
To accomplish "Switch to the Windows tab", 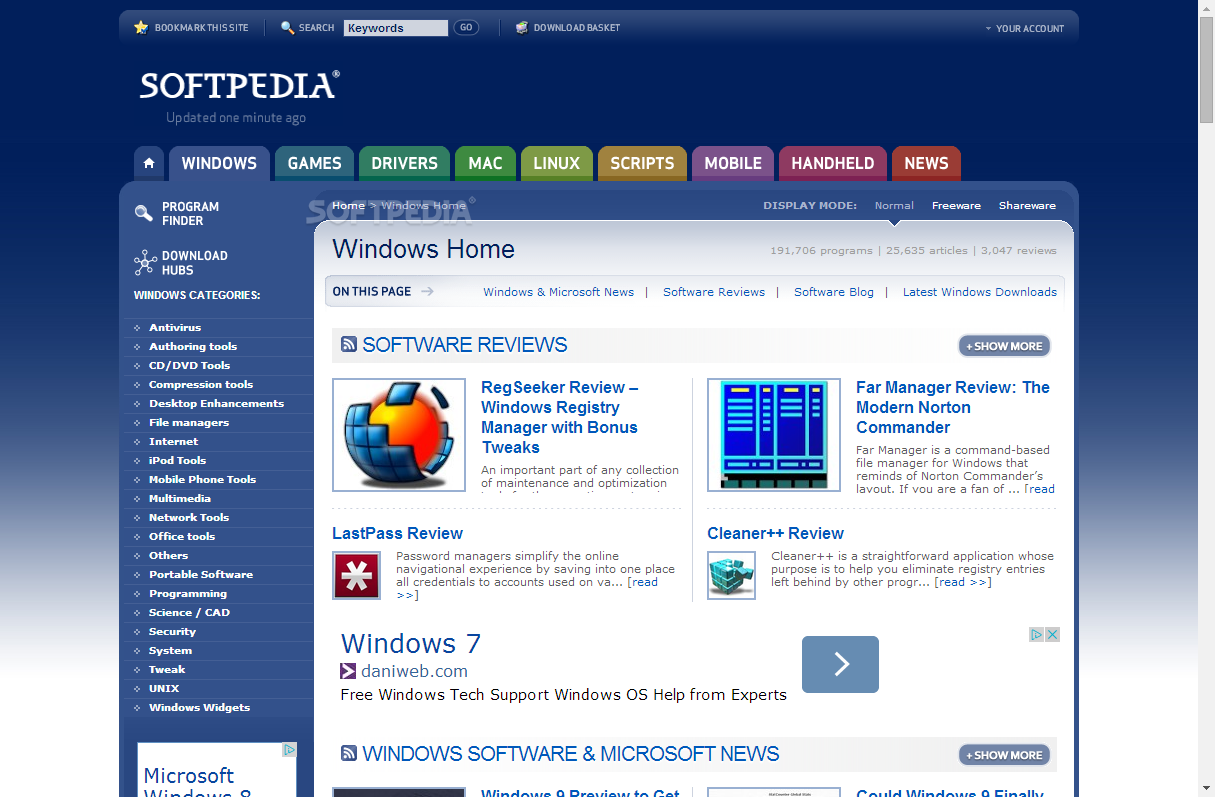I will tap(219, 163).
